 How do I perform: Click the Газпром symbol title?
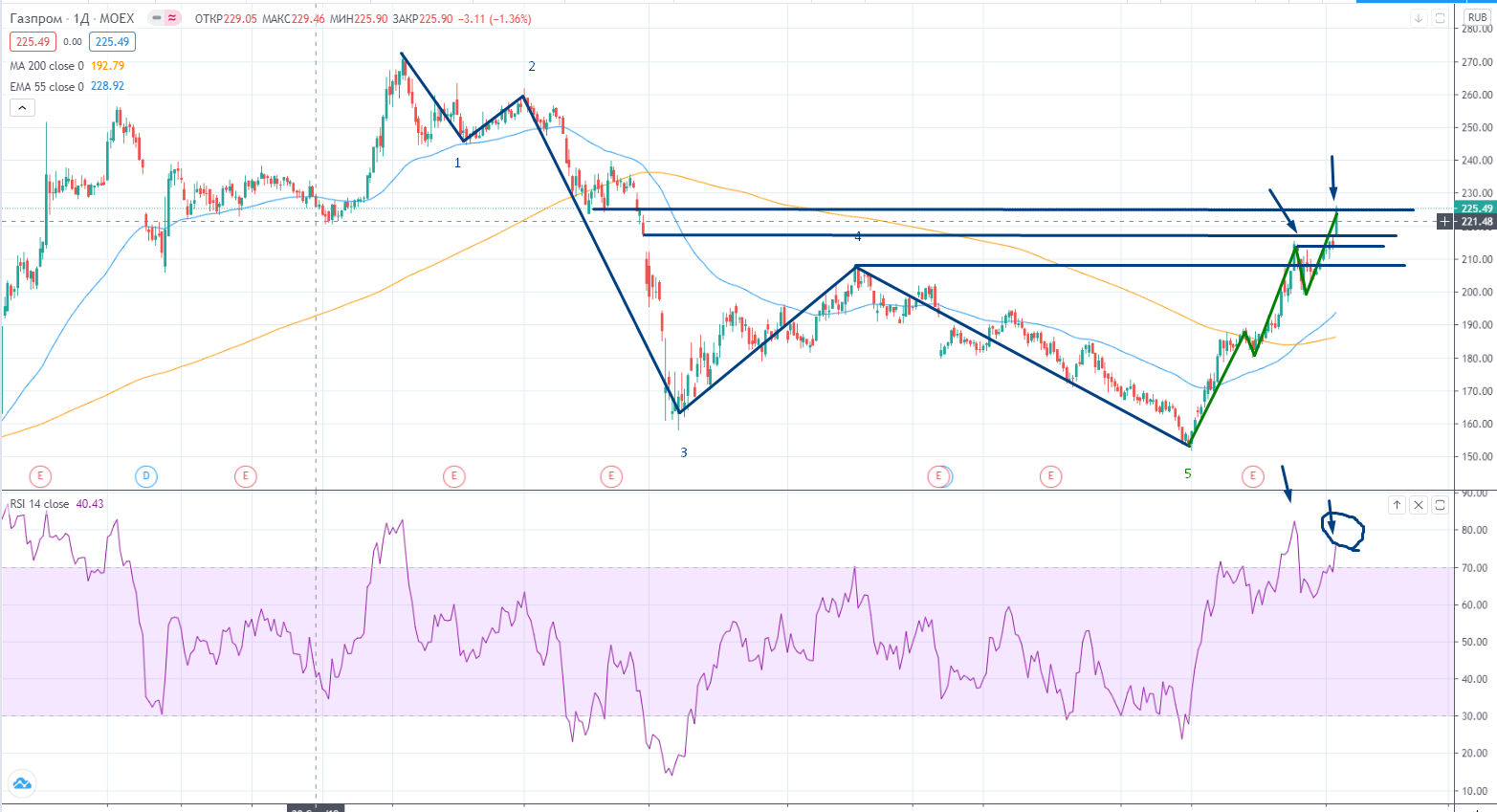click(x=36, y=18)
